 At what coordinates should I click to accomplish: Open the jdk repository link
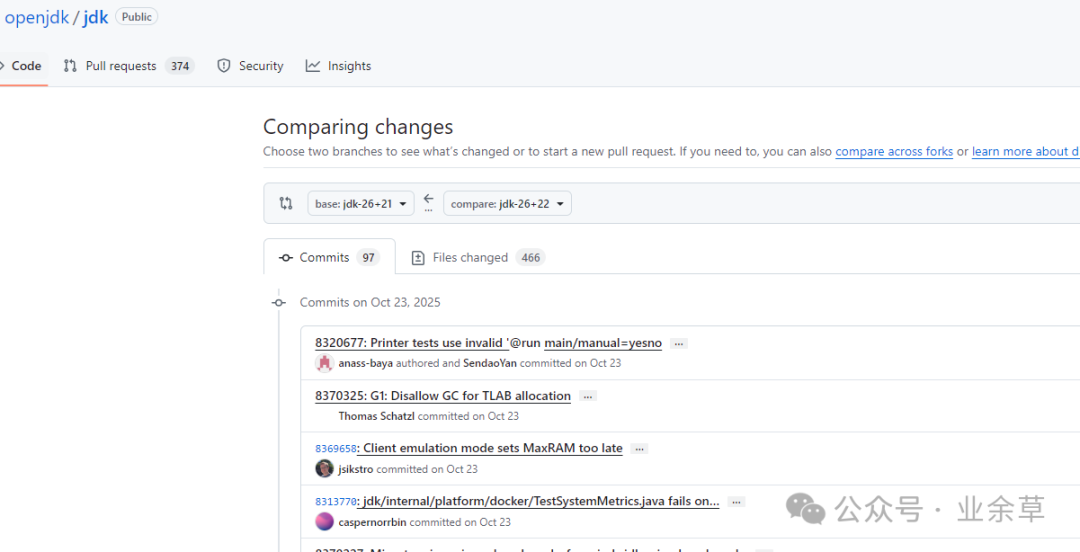pyautogui.click(x=96, y=18)
